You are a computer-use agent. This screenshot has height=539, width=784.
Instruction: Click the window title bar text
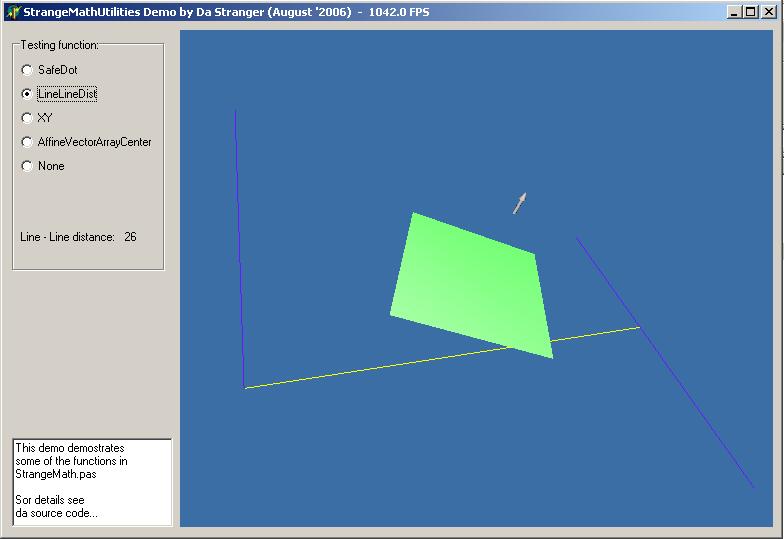coord(226,12)
